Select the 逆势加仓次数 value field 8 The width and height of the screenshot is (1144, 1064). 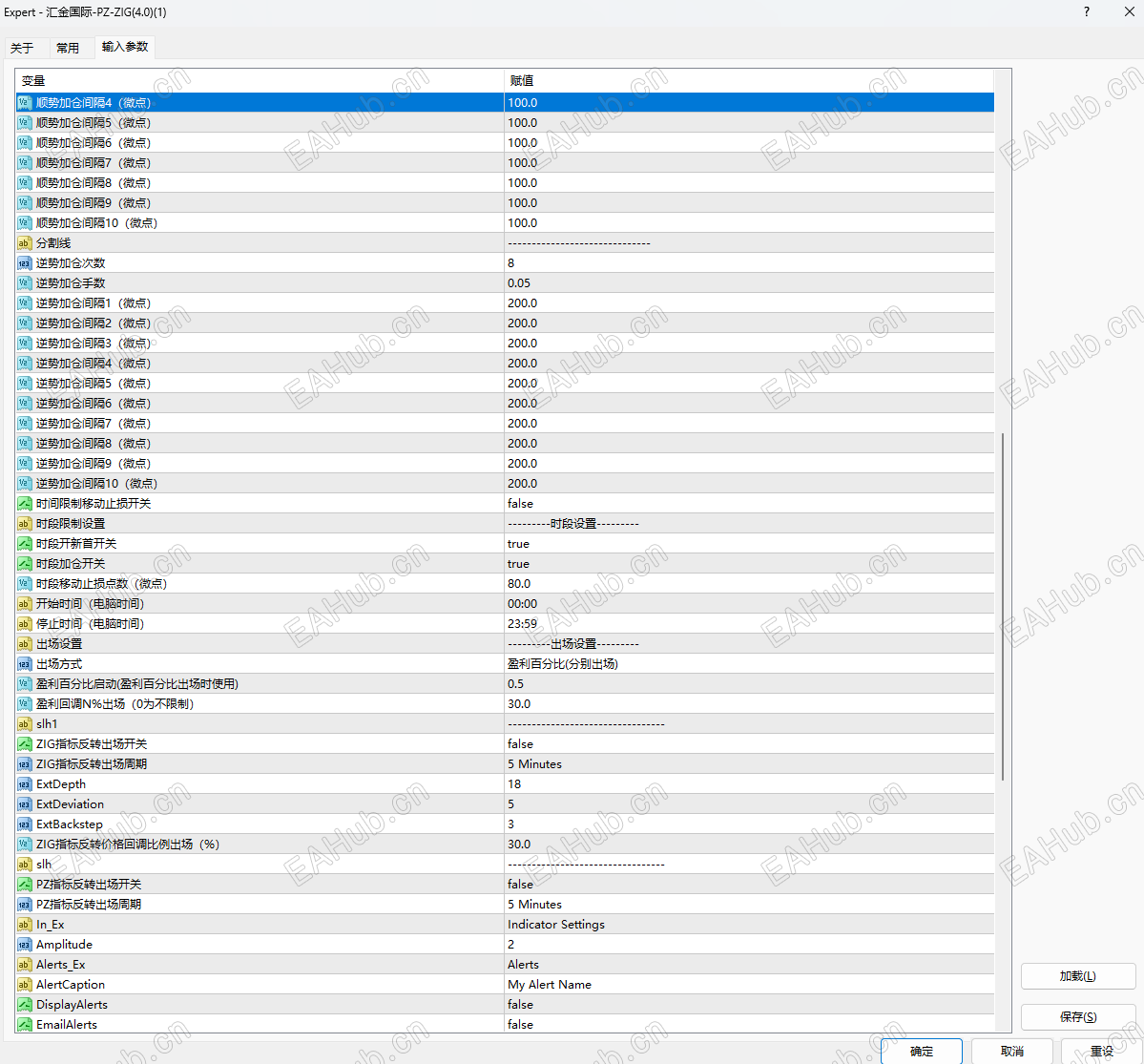pyautogui.click(x=749, y=262)
